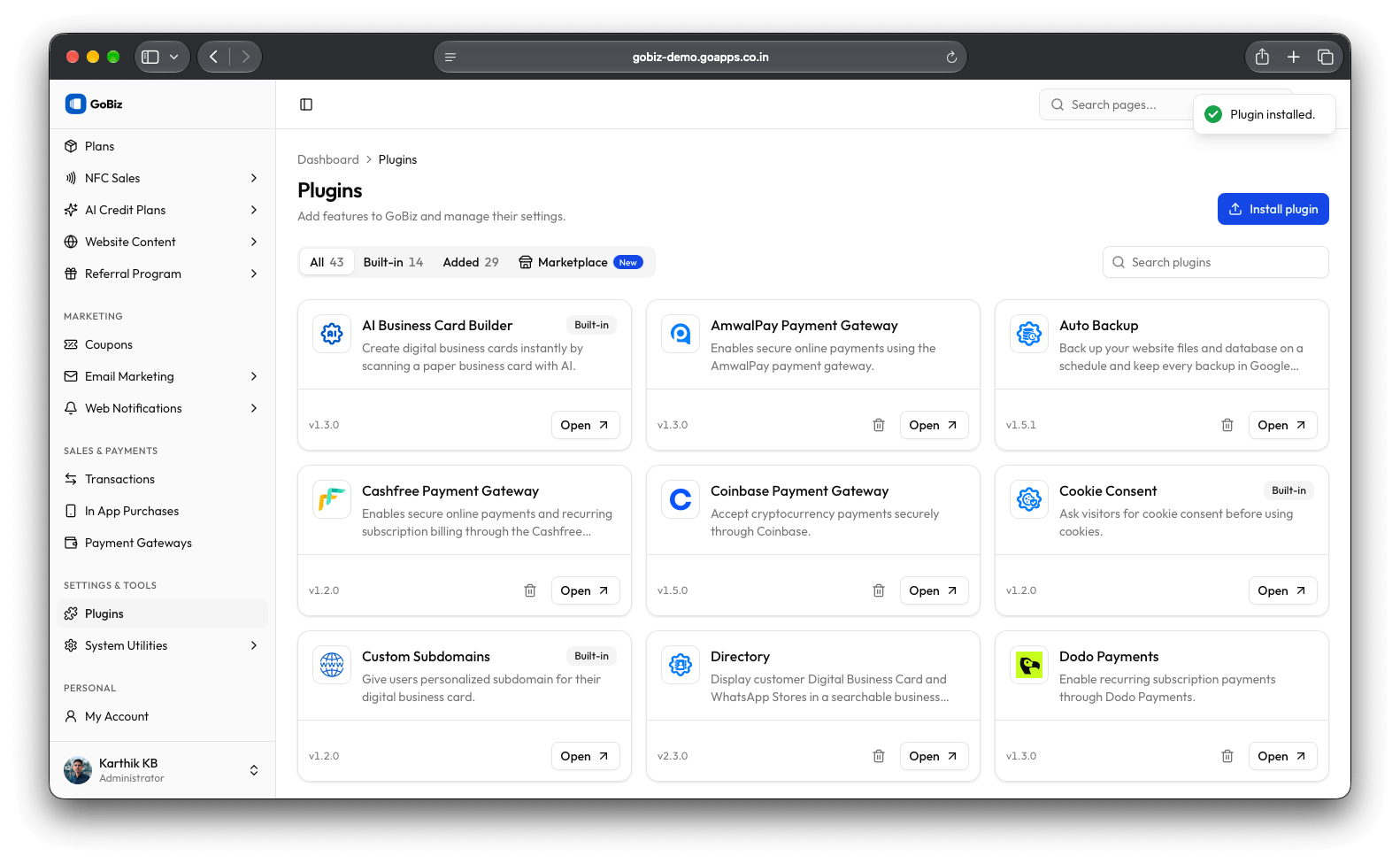This screenshot has width=1400, height=864.
Task: Click the Custom Subdomains globe icon
Action: point(332,665)
